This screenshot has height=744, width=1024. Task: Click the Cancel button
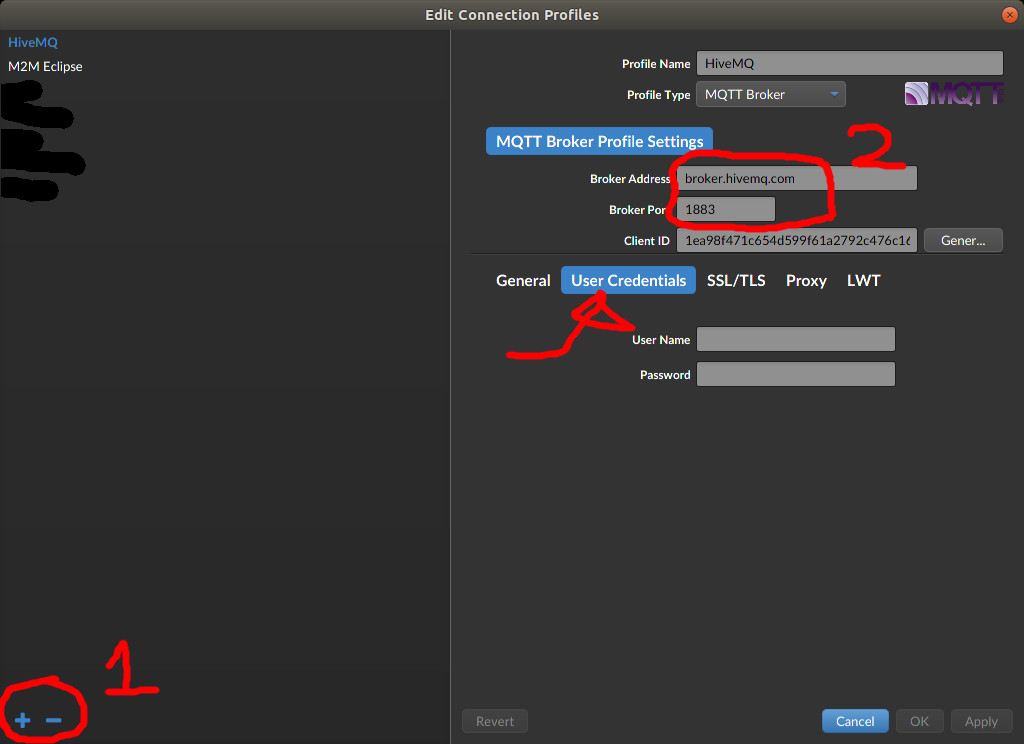(x=855, y=721)
